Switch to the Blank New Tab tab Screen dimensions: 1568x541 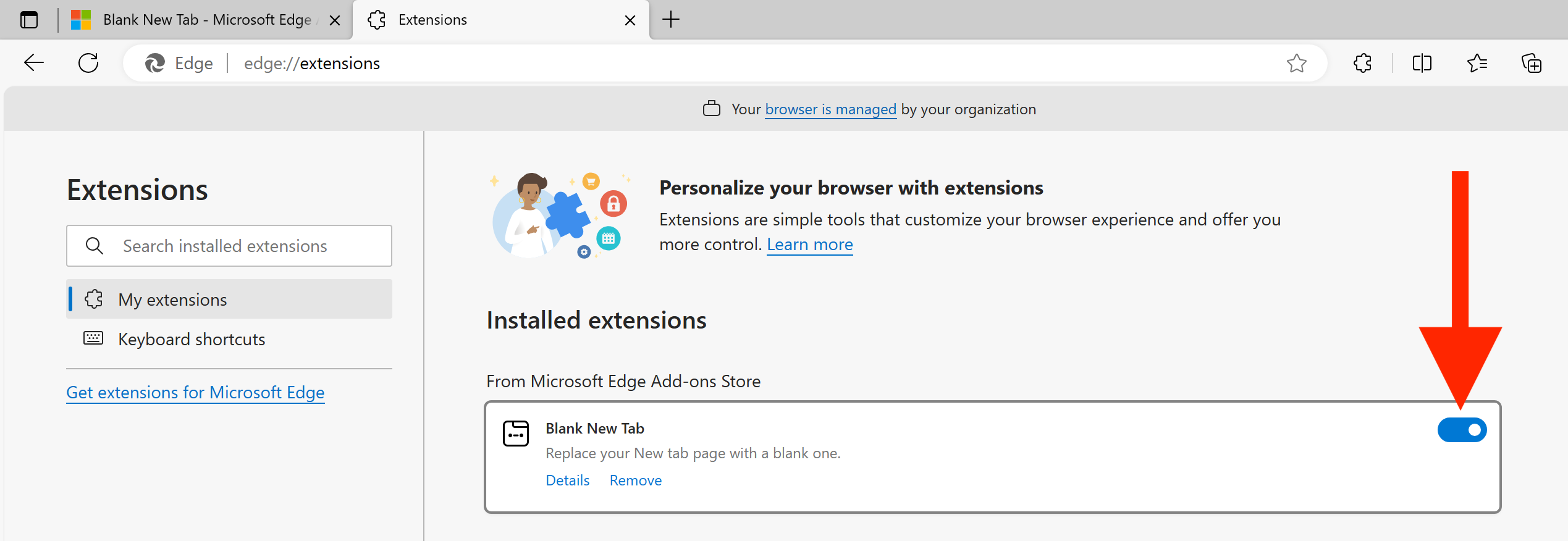click(x=206, y=20)
